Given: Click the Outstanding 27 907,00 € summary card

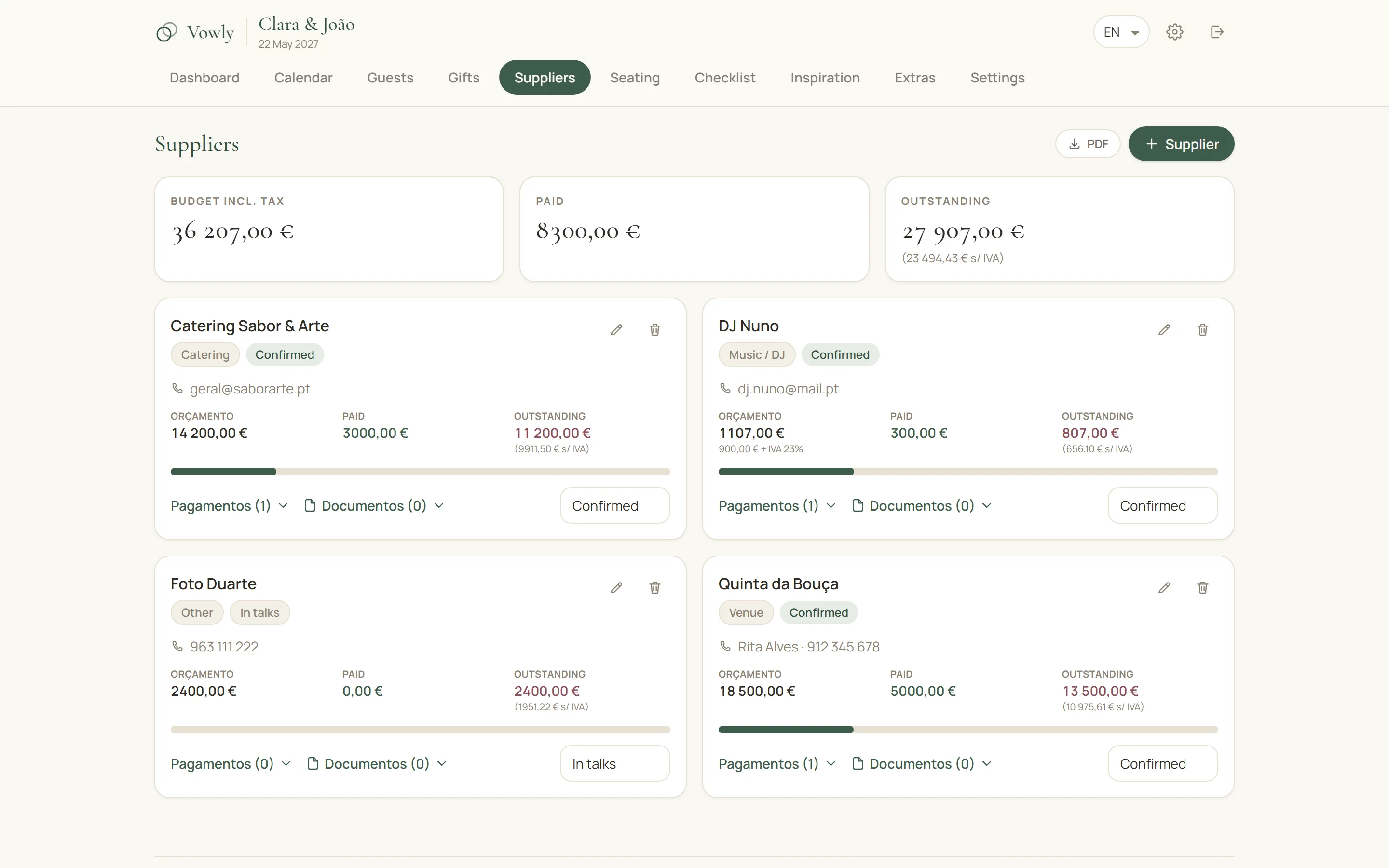Looking at the screenshot, I should (1059, 229).
